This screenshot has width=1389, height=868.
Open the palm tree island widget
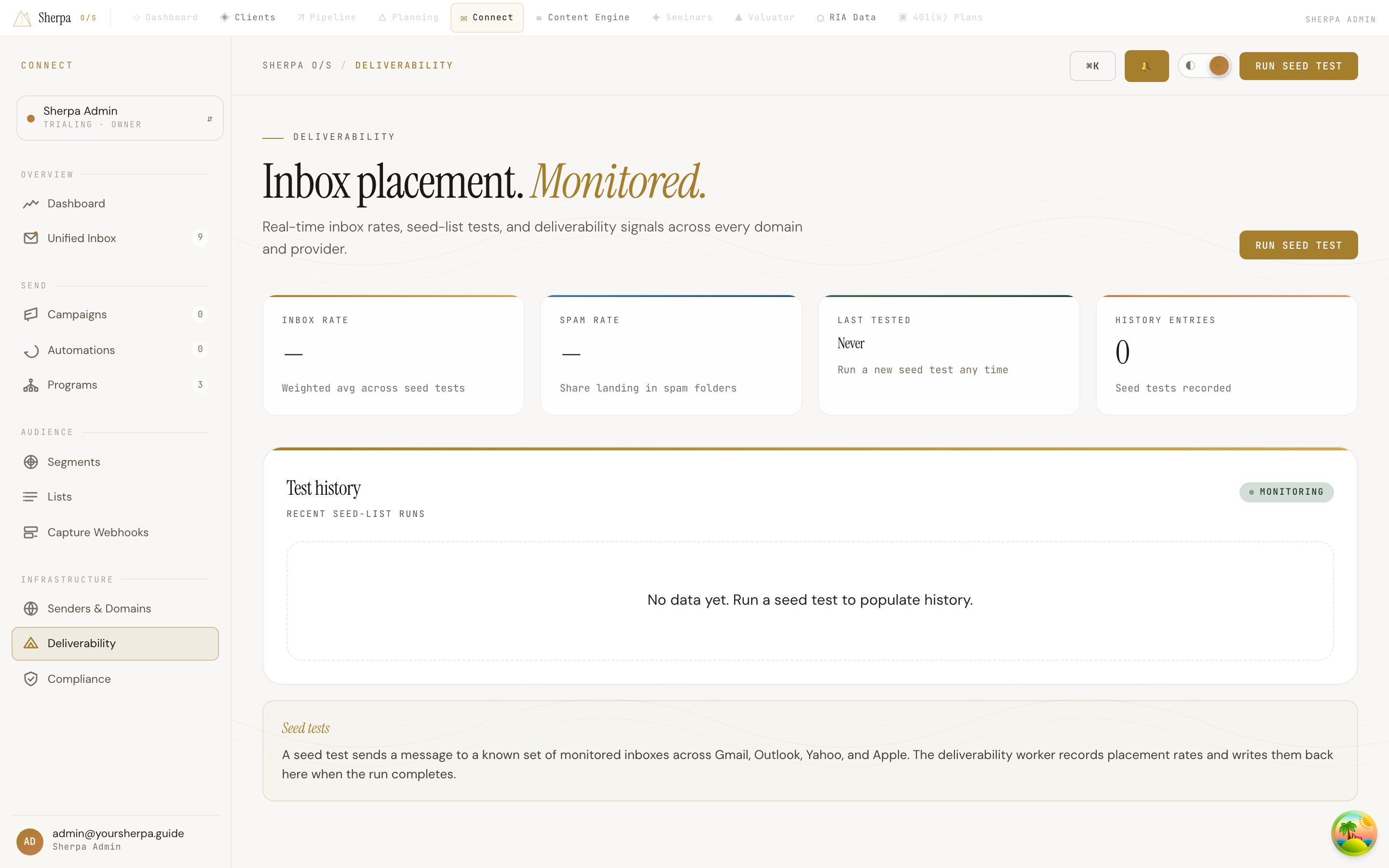[x=1354, y=833]
